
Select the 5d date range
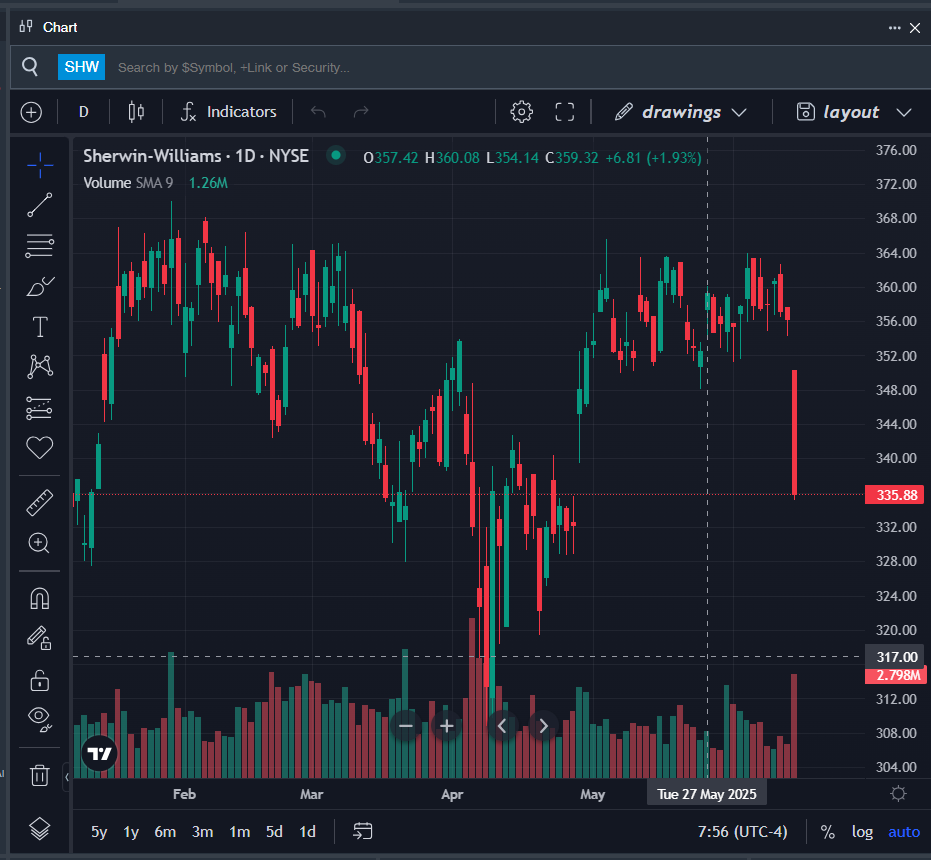[x=274, y=832]
